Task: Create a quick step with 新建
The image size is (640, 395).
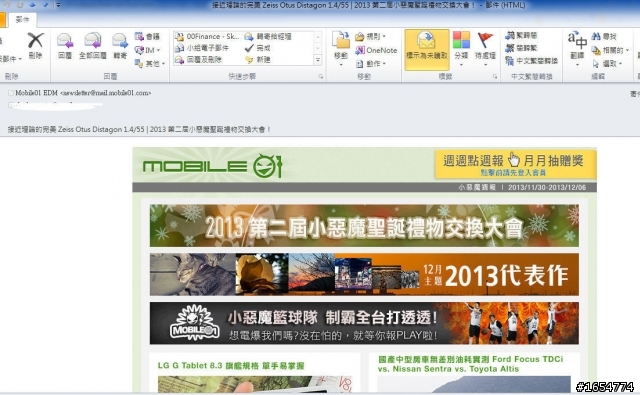Action: coord(258,60)
